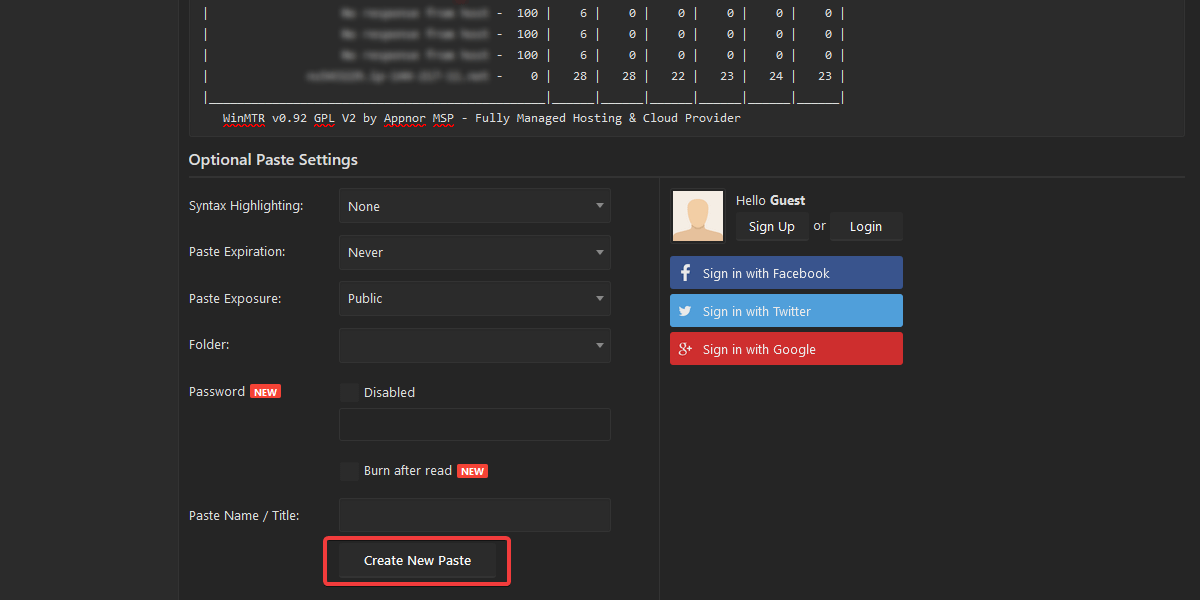The image size is (1200, 600).
Task: Enable the Burn after read checkbox
Action: click(x=349, y=471)
